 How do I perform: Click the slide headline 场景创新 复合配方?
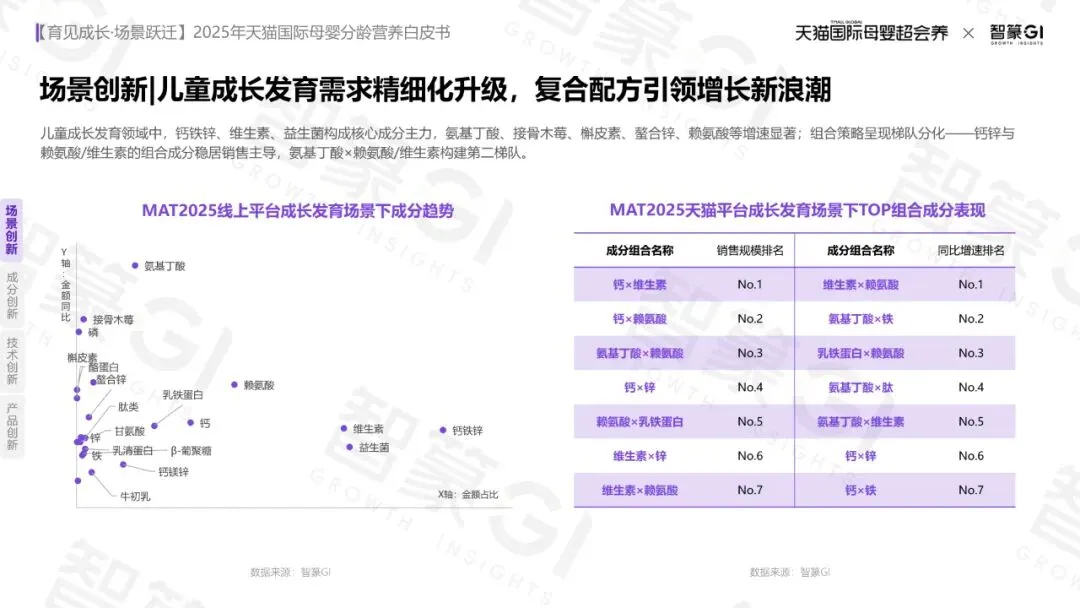point(435,90)
